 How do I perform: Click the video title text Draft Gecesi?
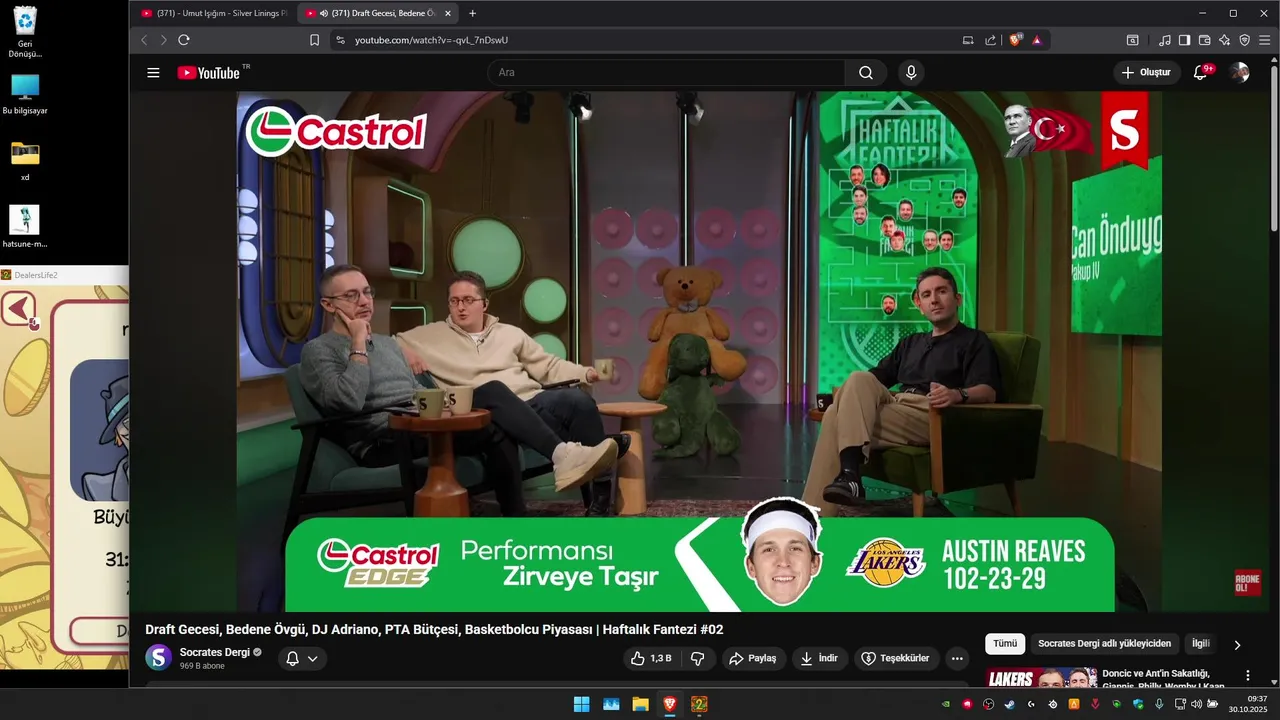point(434,629)
